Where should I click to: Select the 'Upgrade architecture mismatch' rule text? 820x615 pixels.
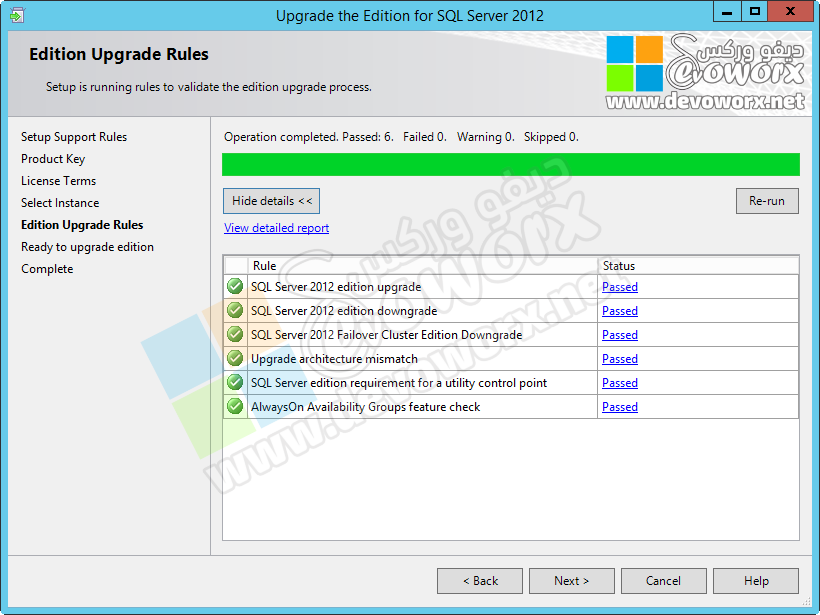click(x=334, y=359)
